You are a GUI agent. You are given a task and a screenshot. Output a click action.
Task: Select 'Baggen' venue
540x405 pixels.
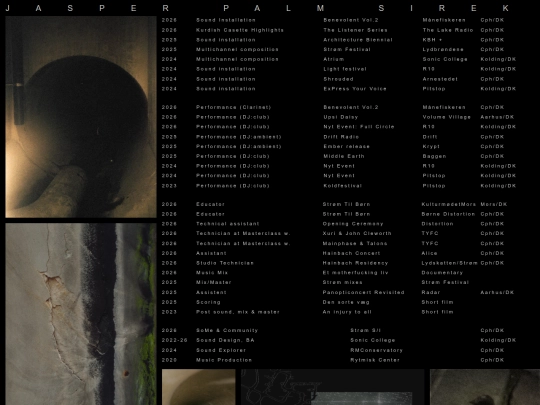(x=434, y=156)
